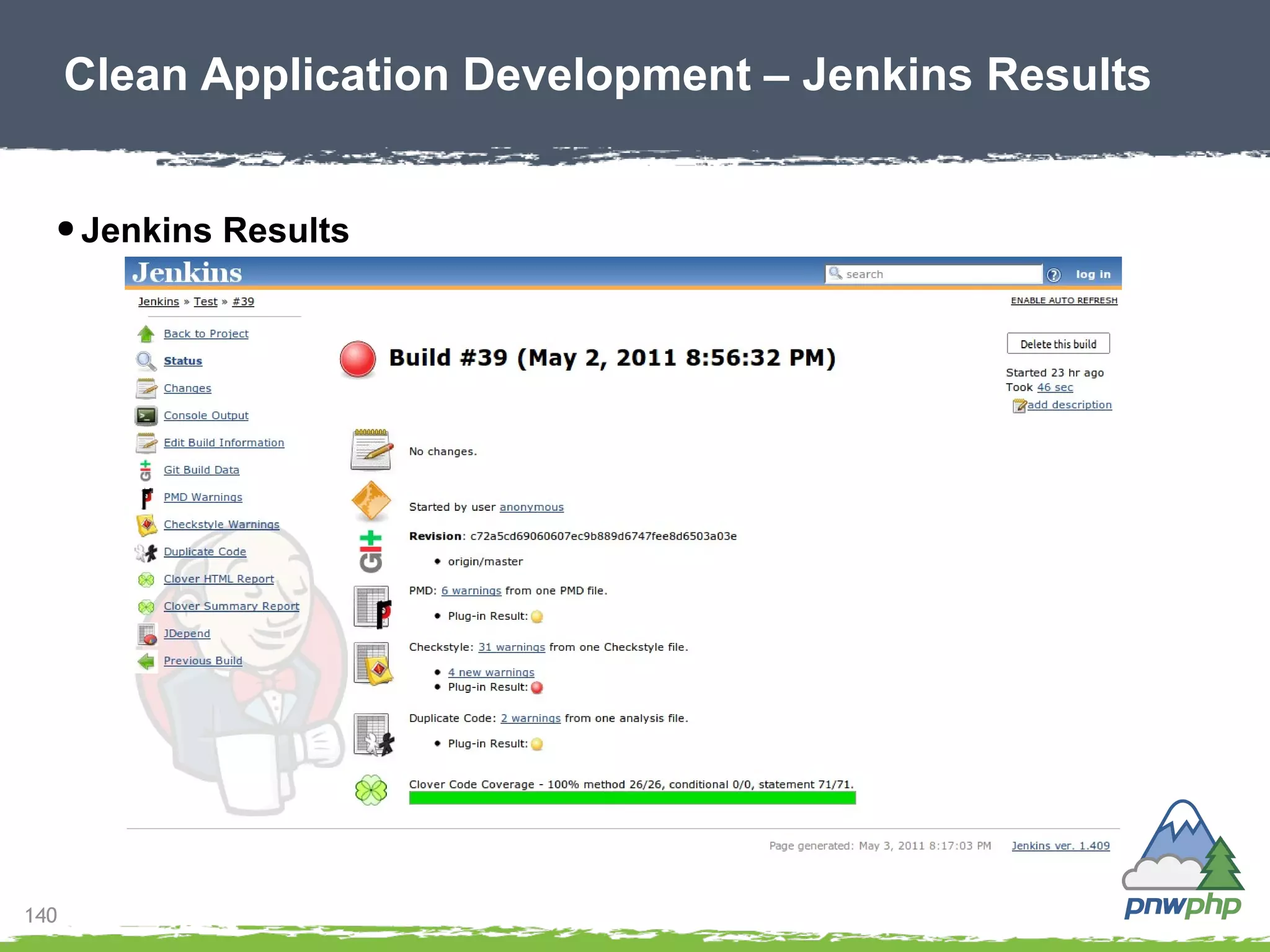This screenshot has height=952, width=1270.
Task: Click the Build #39 heading text
Action: (613, 358)
